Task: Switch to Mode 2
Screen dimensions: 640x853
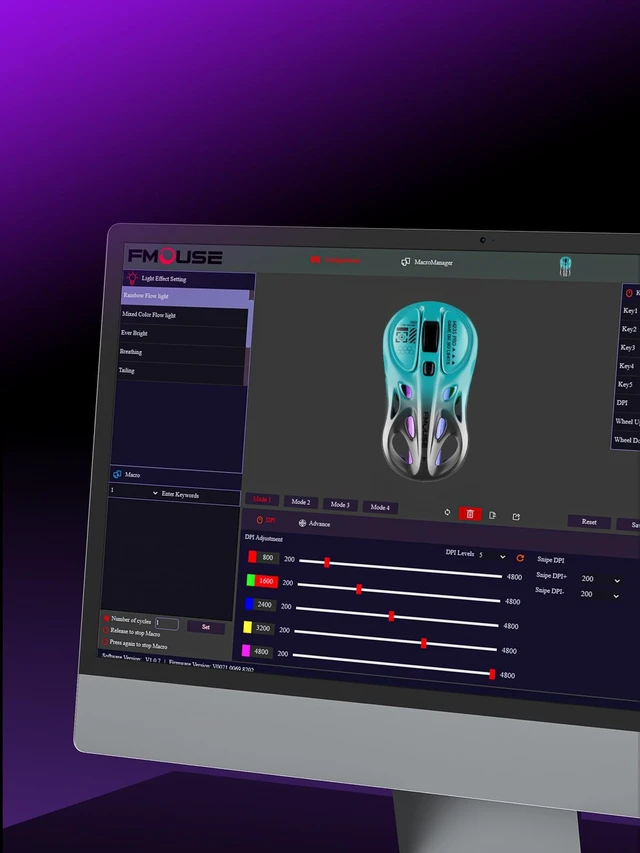Action: 301,502
